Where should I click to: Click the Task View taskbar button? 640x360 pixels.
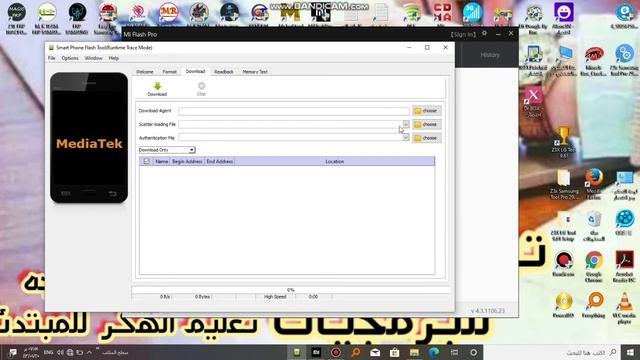454,352
